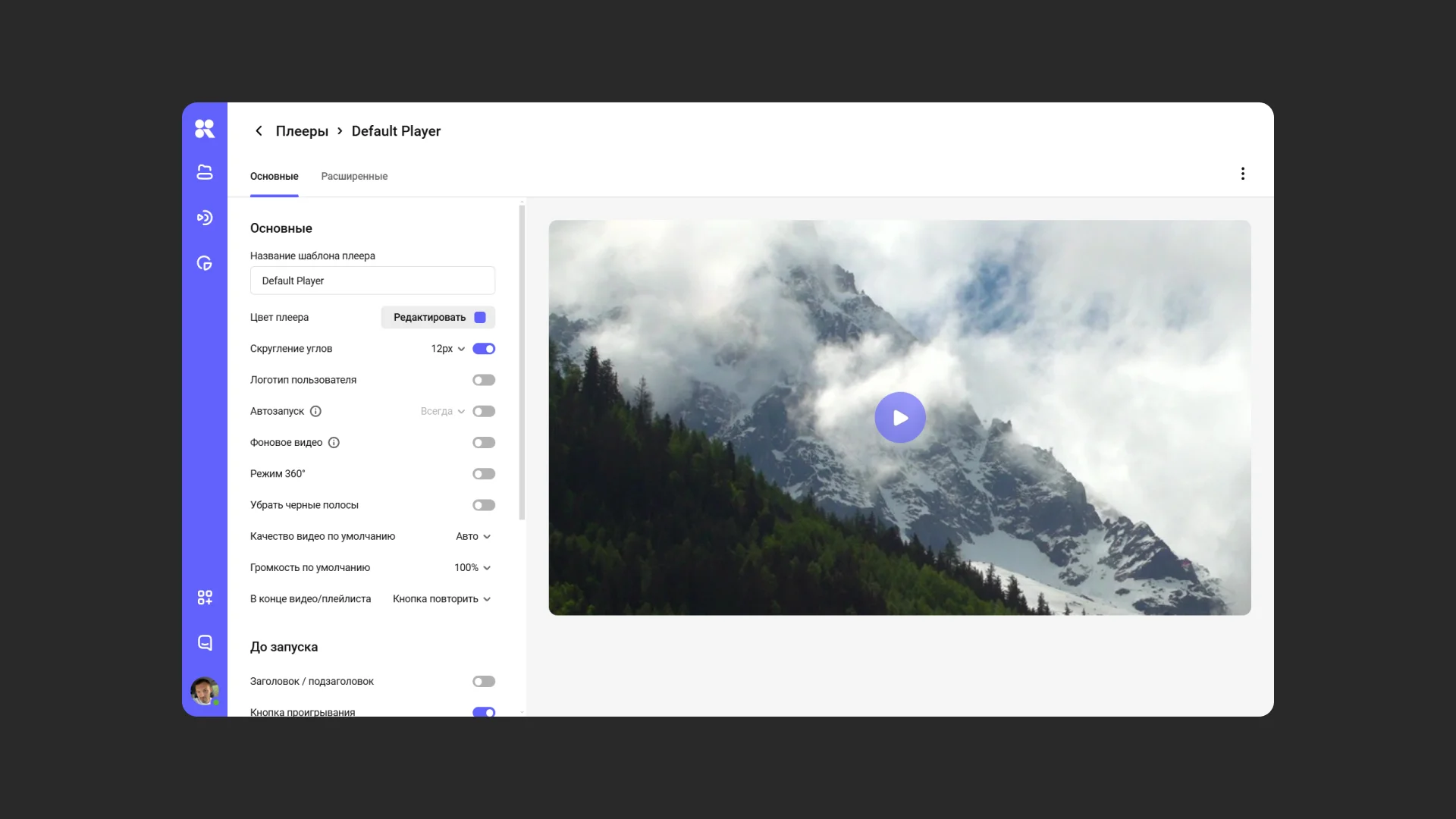Open the analytics chart icon in the sidebar

205,264
